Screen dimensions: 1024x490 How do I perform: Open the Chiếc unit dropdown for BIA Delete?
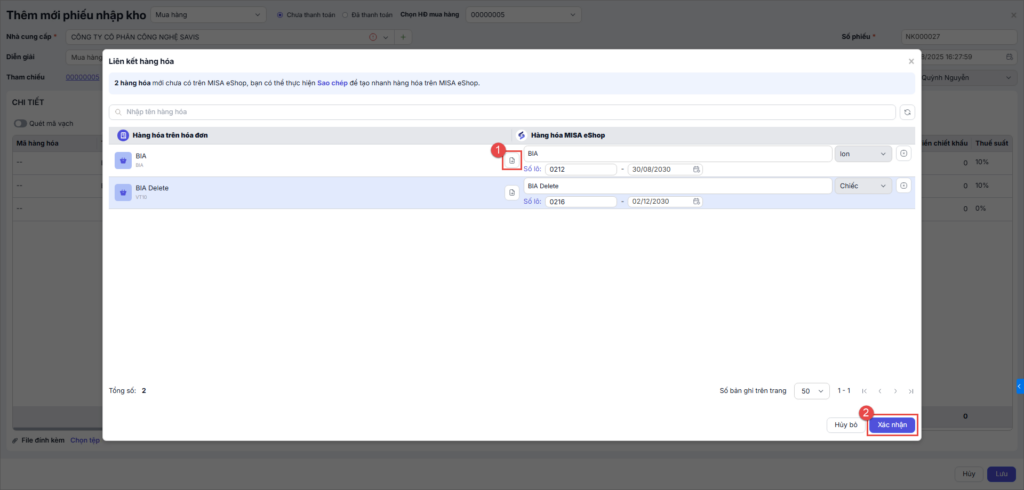(863, 186)
